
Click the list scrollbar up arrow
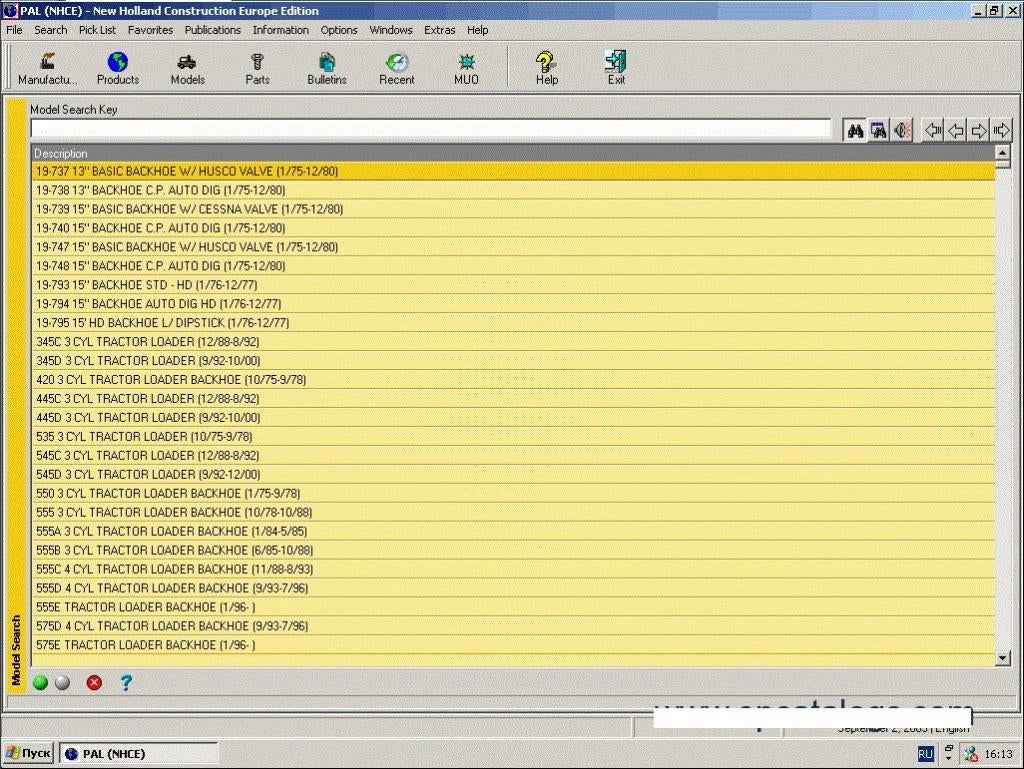click(1002, 153)
